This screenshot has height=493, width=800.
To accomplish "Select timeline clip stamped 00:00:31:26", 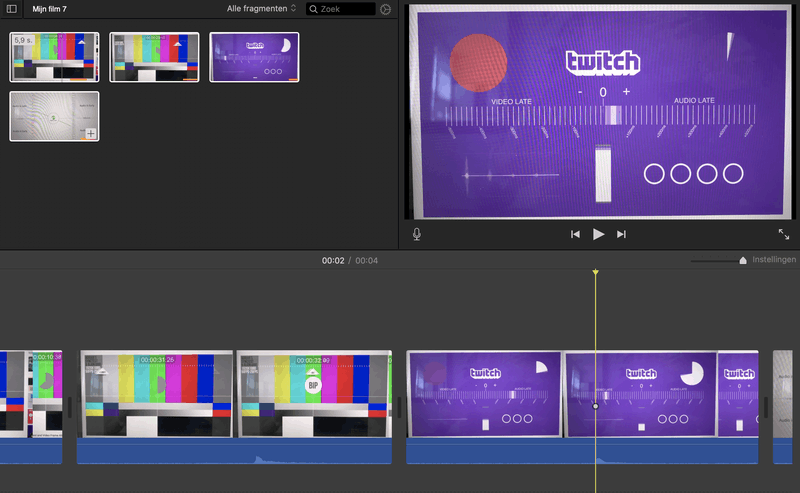I will pos(156,393).
